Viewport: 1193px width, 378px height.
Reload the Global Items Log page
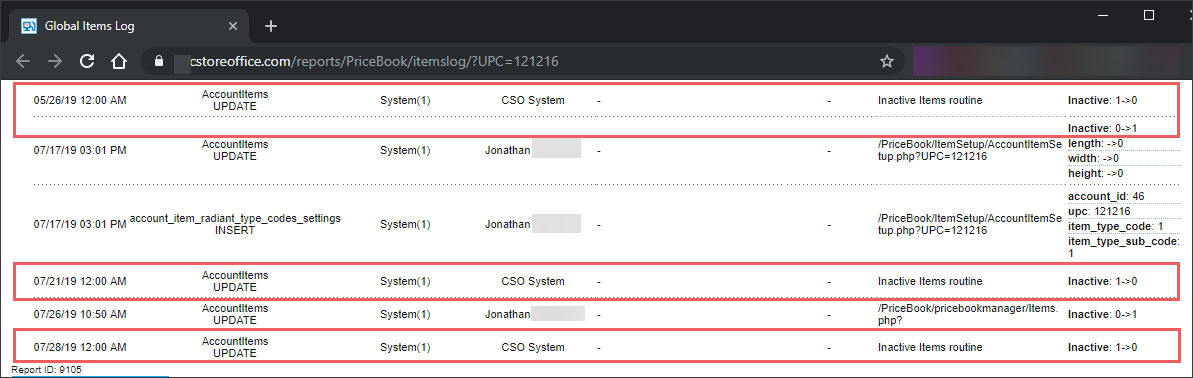(87, 62)
